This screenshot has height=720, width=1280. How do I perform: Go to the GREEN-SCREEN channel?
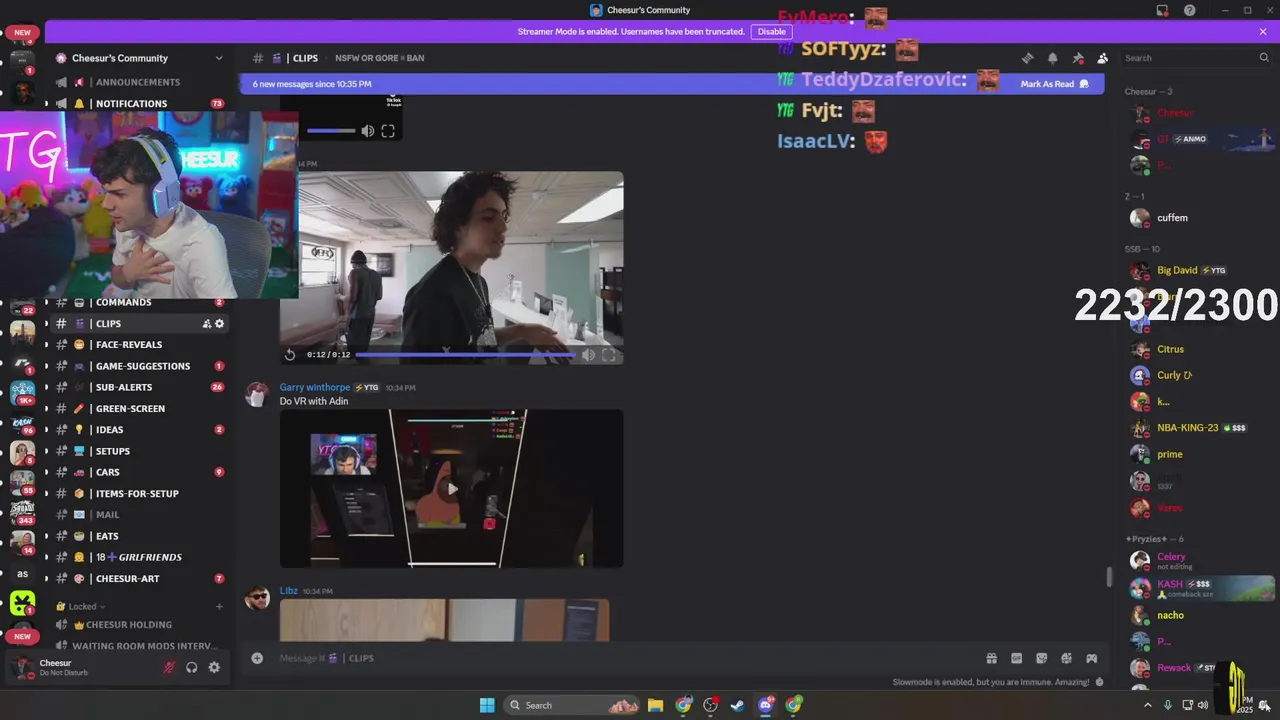pyautogui.click(x=139, y=408)
